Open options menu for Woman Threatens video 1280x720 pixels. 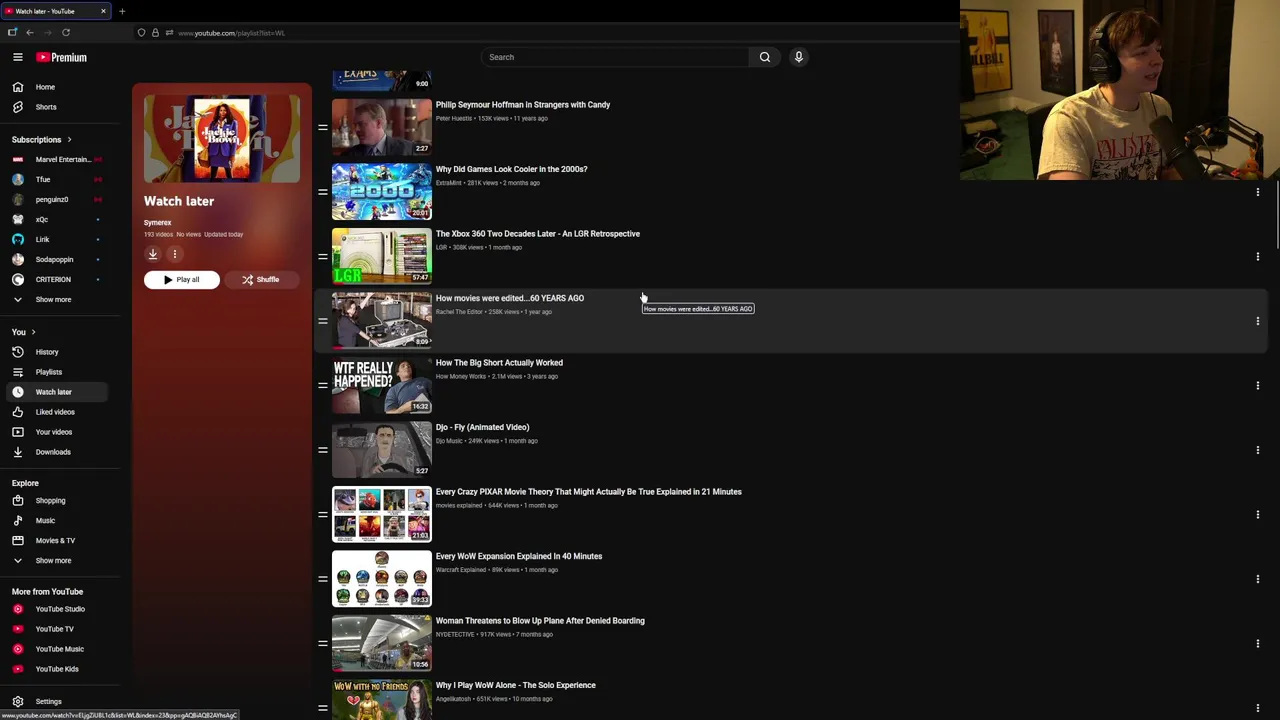[1257, 644]
